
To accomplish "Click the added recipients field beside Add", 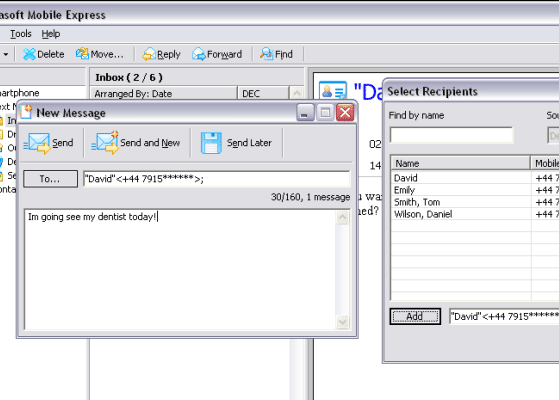I will [504, 316].
